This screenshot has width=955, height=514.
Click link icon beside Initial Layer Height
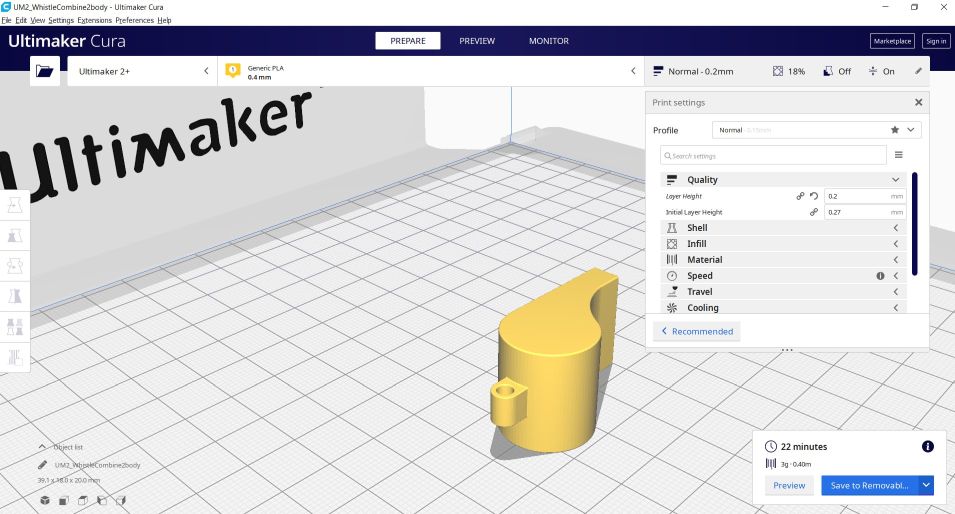[x=814, y=212]
